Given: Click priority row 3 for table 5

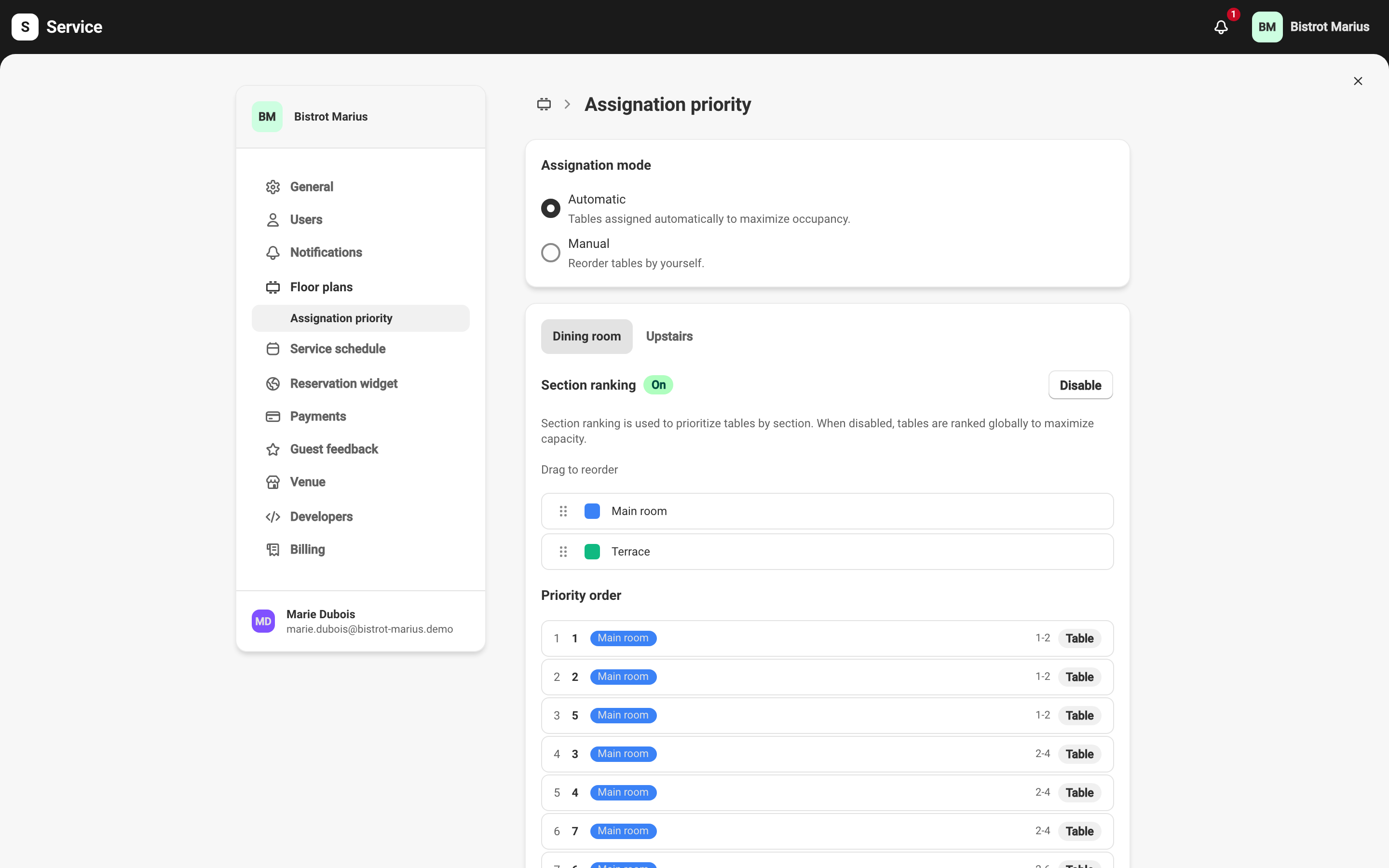Looking at the screenshot, I should point(827,715).
